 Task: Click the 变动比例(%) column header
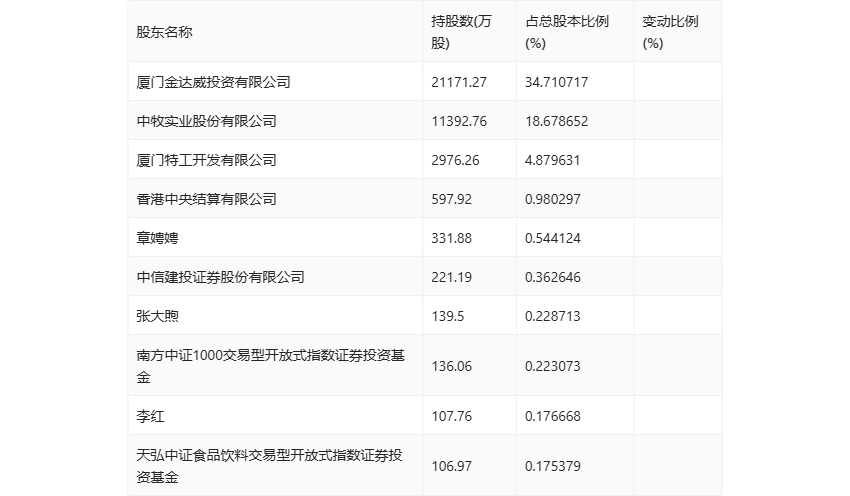[x=671, y=32]
